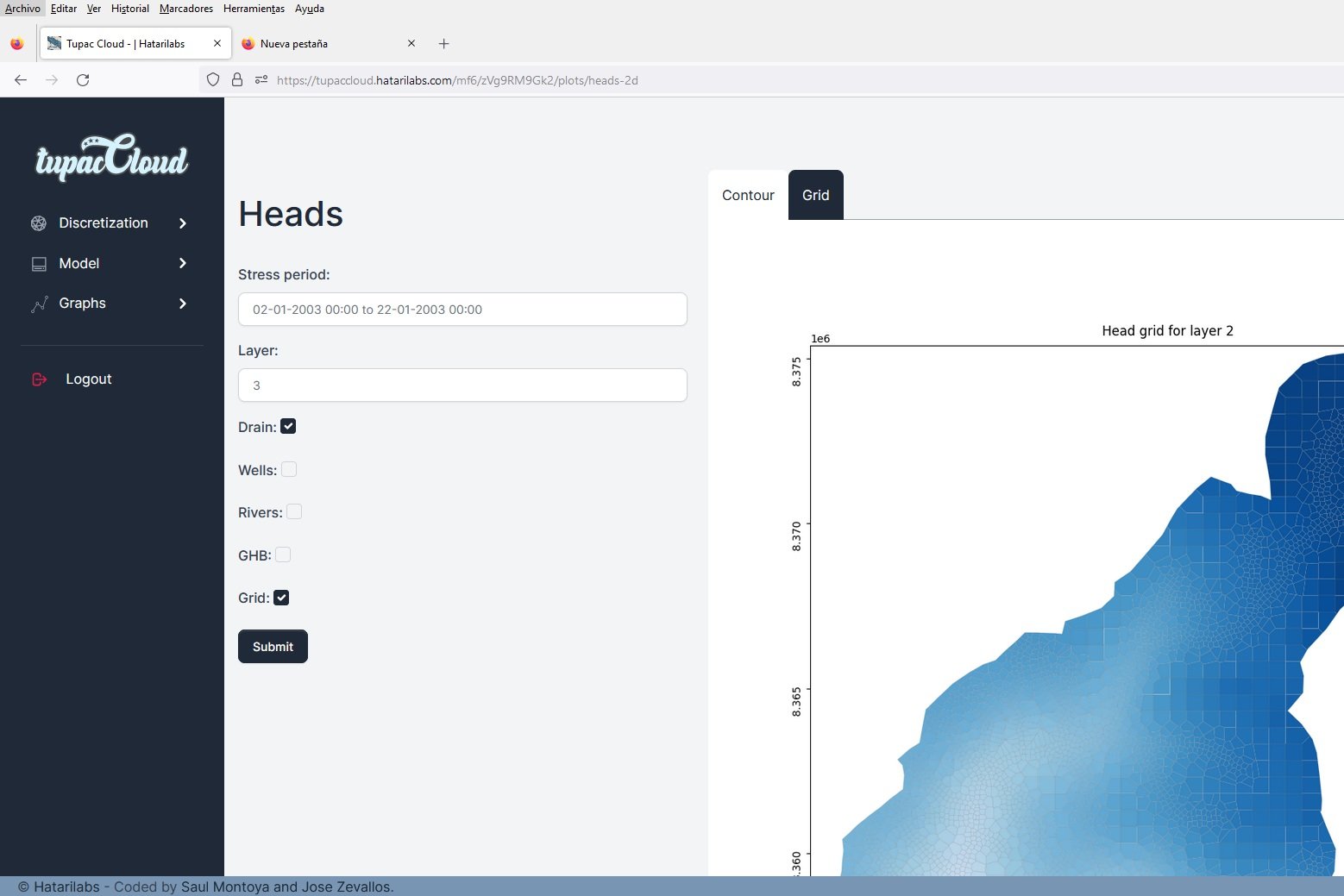Go back with the browser back arrow

[21, 80]
